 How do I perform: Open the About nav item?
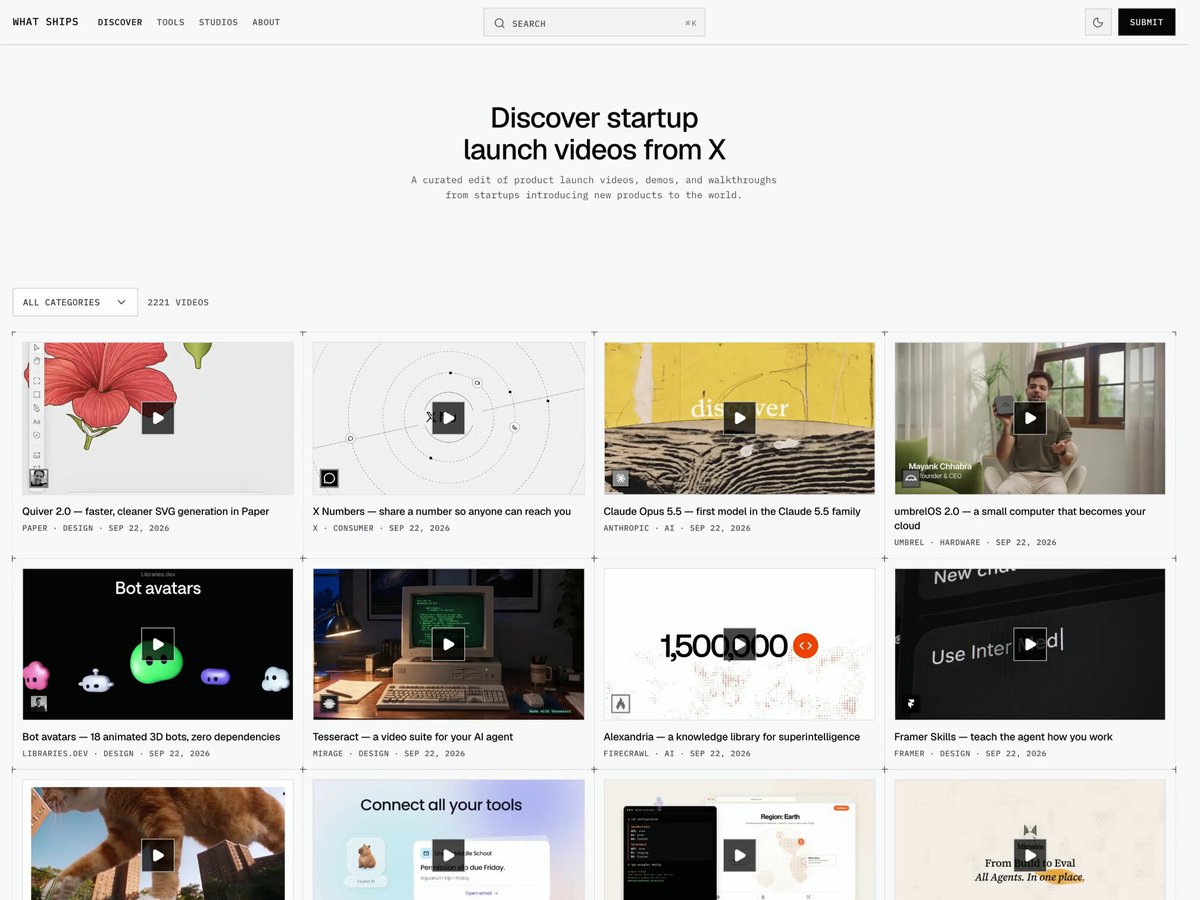click(x=266, y=22)
